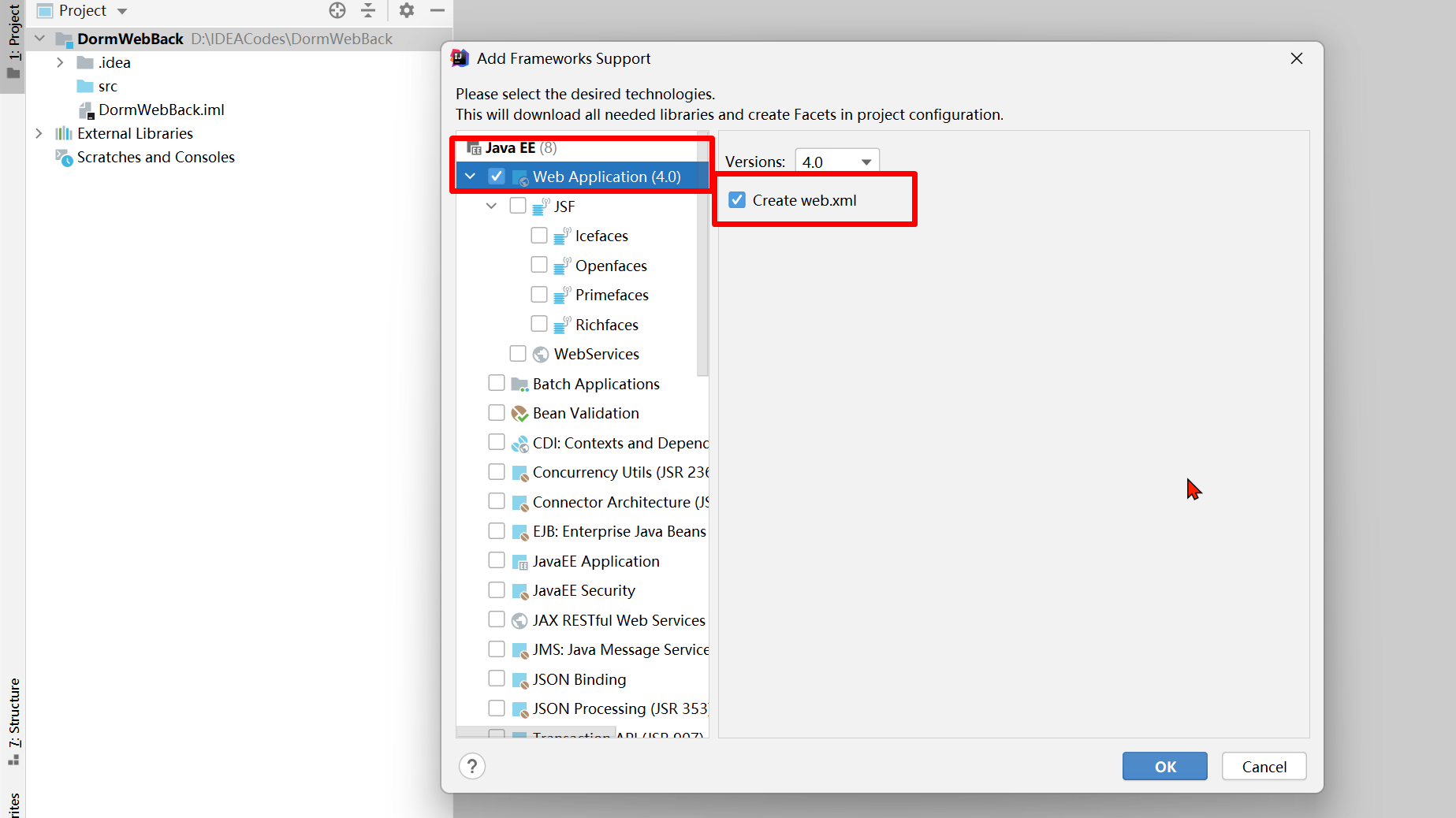
Task: Click the Web Application framework icon
Action: [x=520, y=177]
